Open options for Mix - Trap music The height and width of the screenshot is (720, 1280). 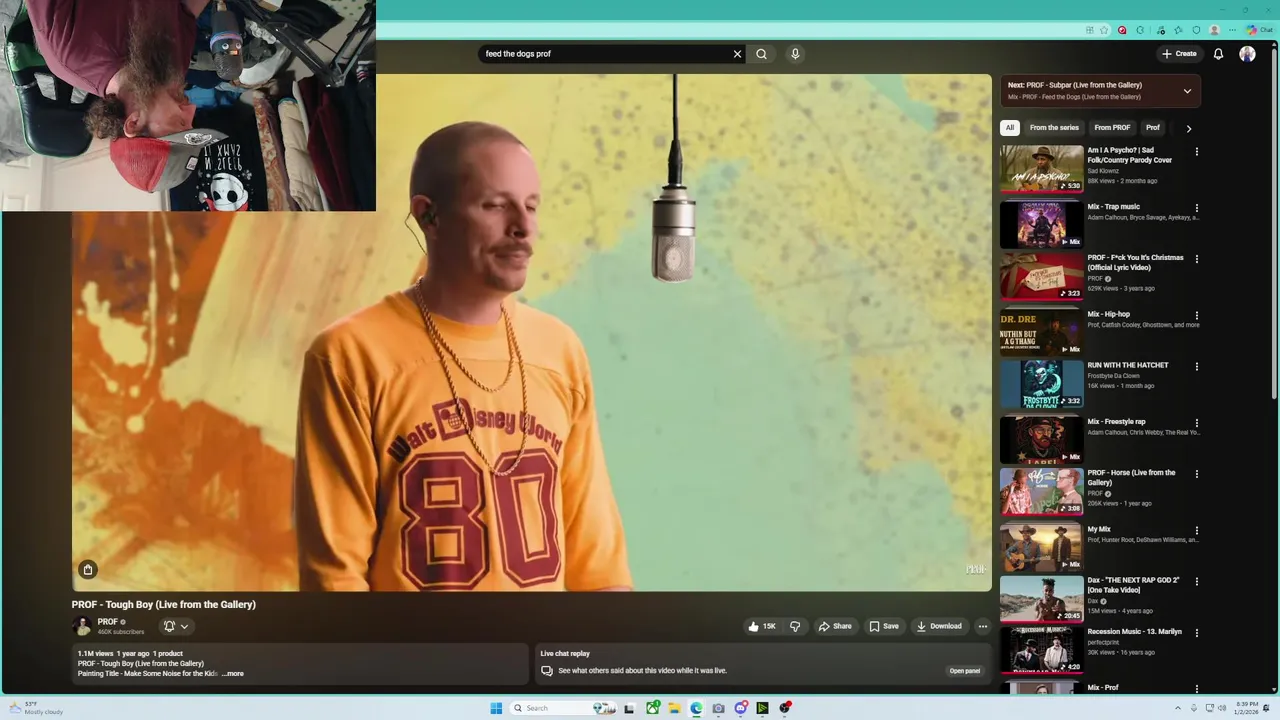coord(1197,208)
